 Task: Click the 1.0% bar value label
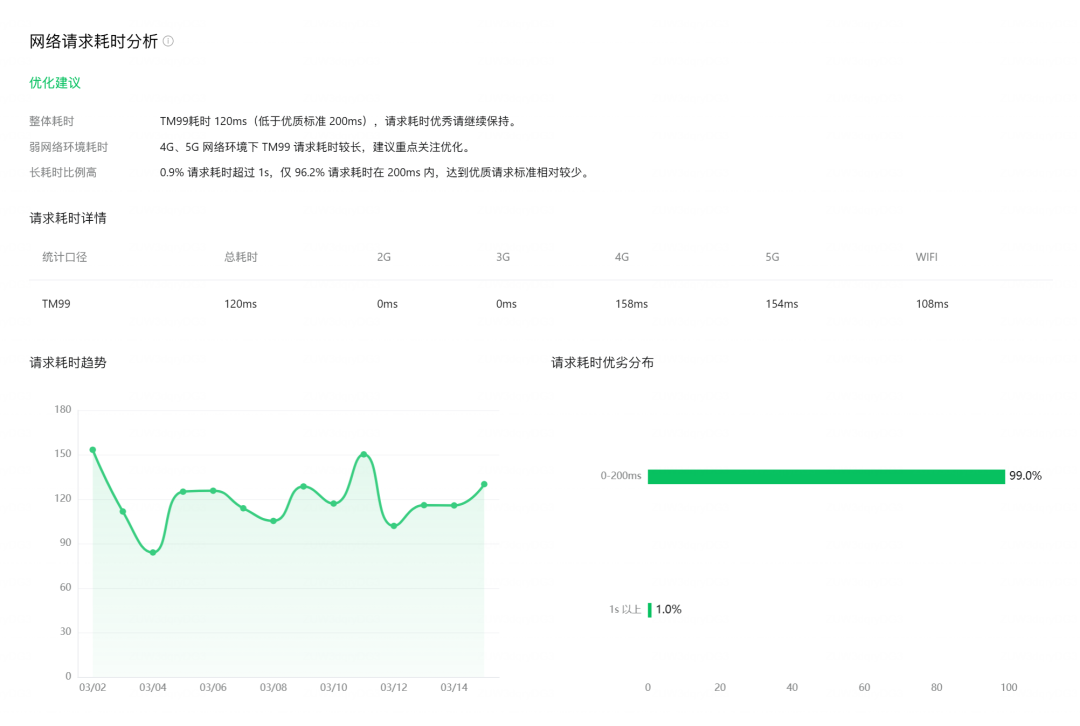(x=669, y=610)
